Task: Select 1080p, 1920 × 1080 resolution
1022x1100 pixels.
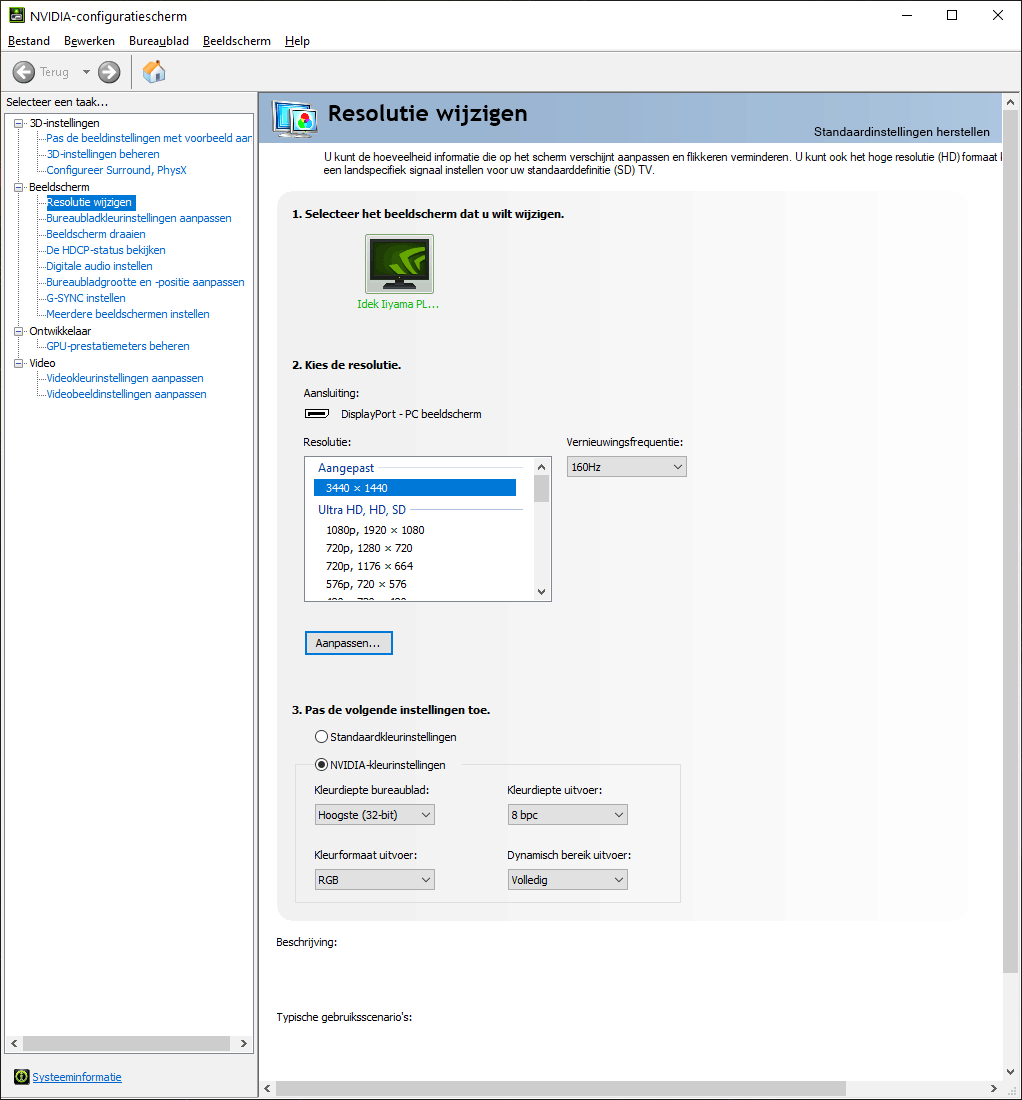Action: 375,530
